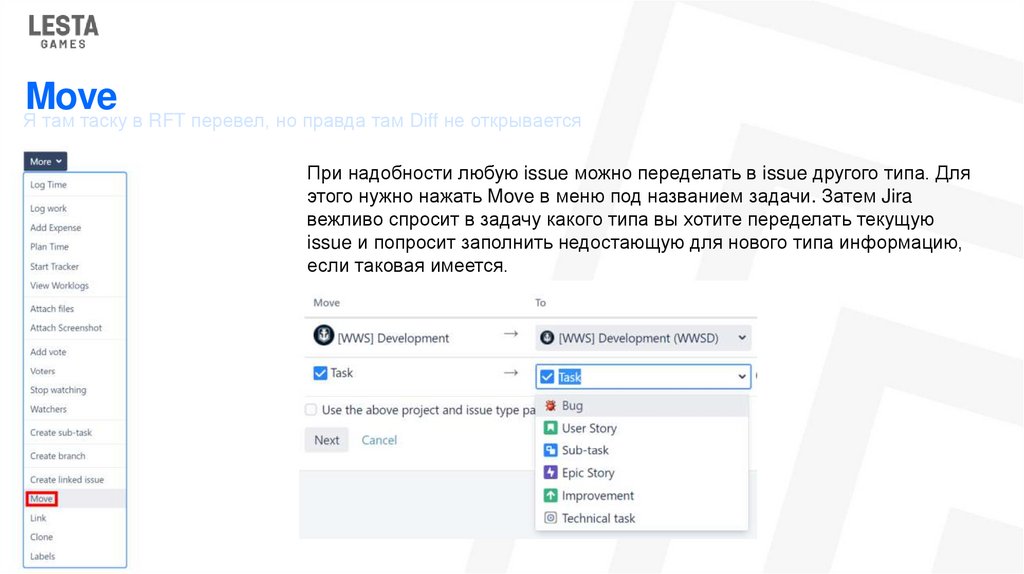Choose Log work from the menu
Screen dimensions: 1024x574
tap(74, 208)
